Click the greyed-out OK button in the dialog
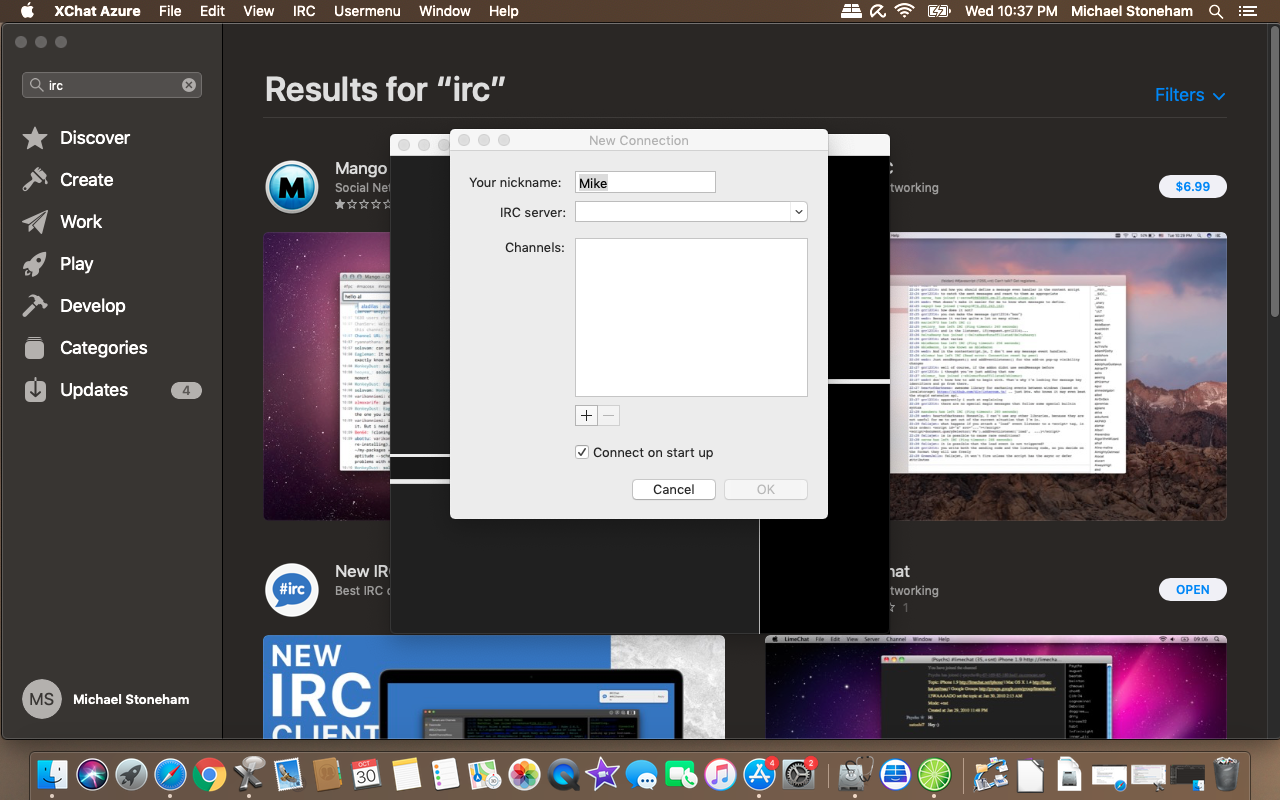 click(x=766, y=489)
